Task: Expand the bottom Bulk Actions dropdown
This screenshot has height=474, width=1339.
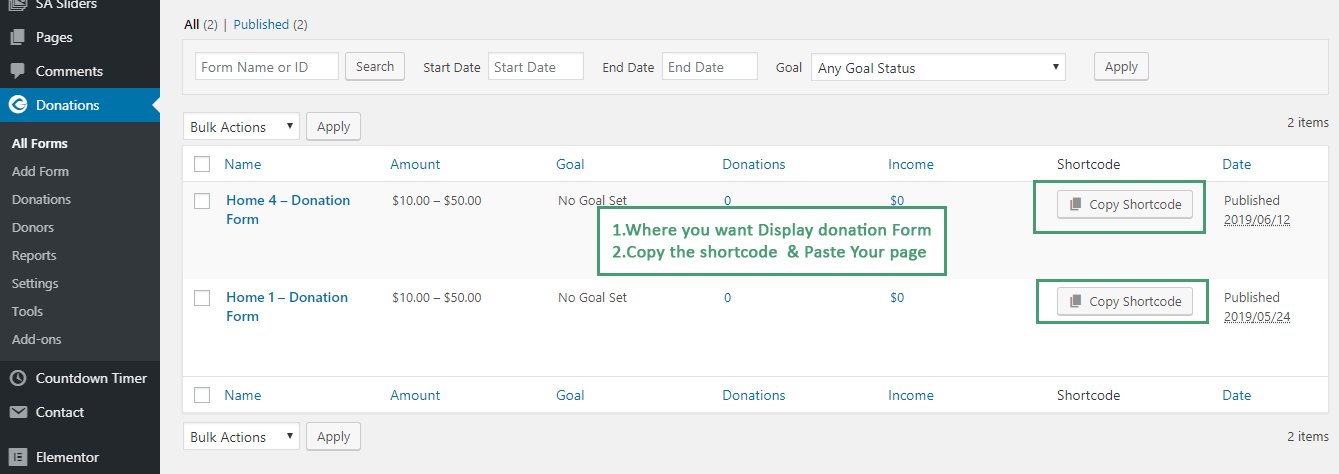Action: tap(241, 437)
